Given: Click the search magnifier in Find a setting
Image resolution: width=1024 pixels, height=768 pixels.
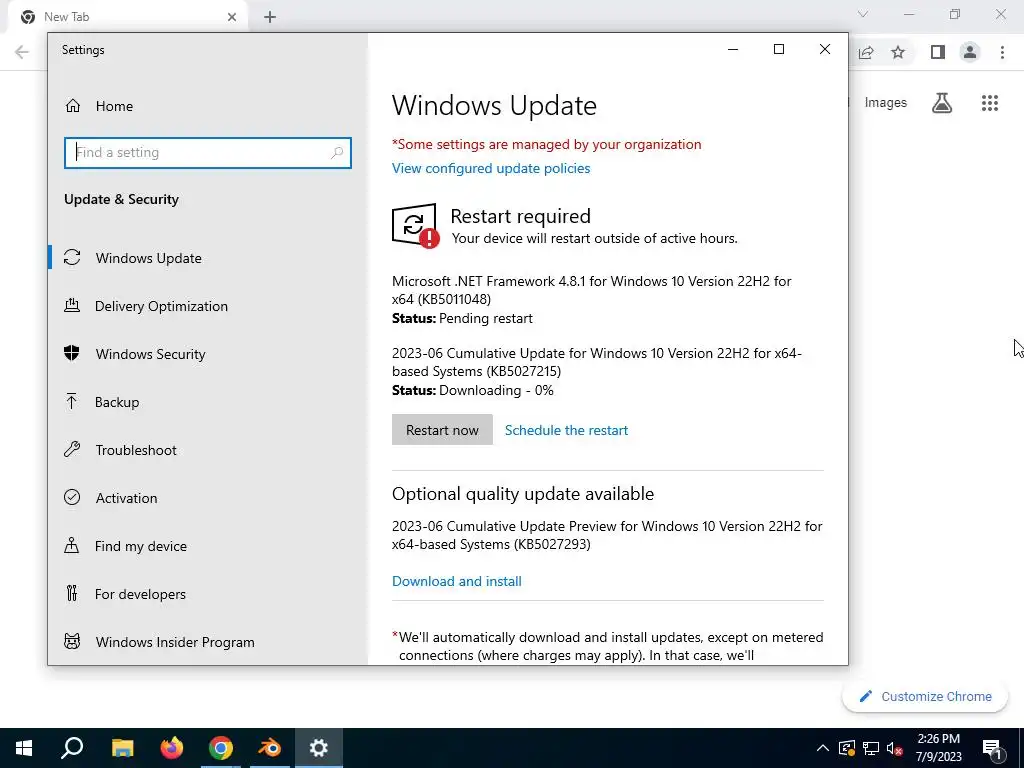Looking at the screenshot, I should point(337,153).
